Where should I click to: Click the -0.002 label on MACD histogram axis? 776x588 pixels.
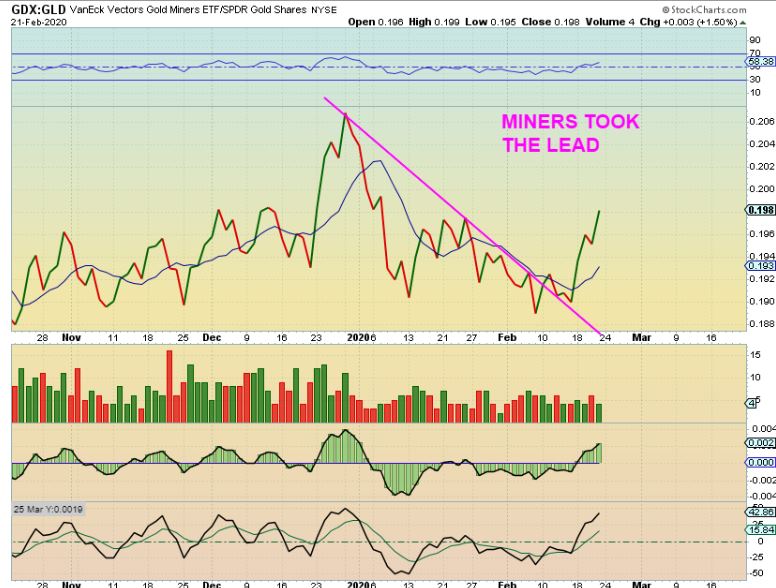761,480
